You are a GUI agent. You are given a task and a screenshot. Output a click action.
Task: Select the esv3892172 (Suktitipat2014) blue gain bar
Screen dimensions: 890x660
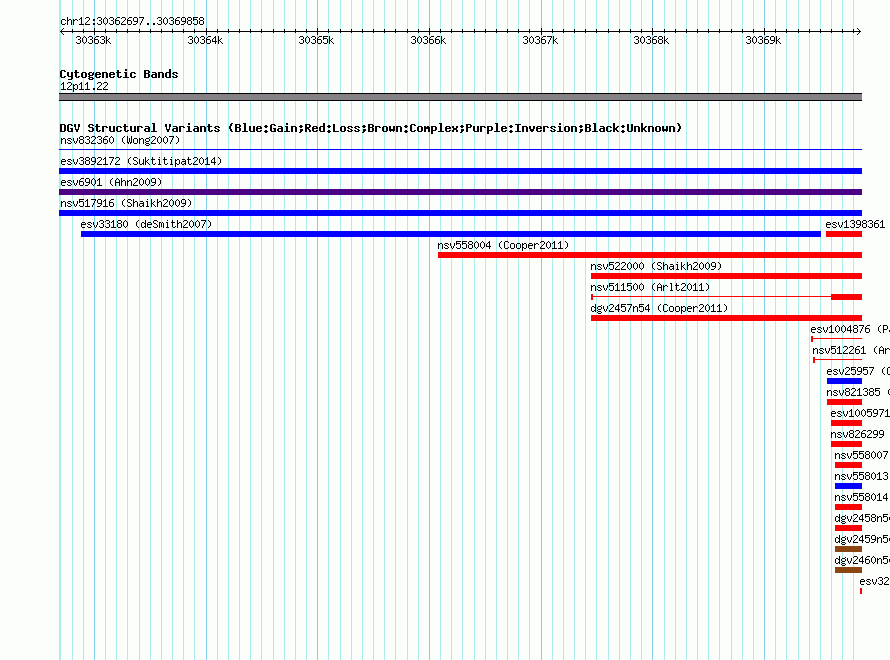(x=460, y=171)
